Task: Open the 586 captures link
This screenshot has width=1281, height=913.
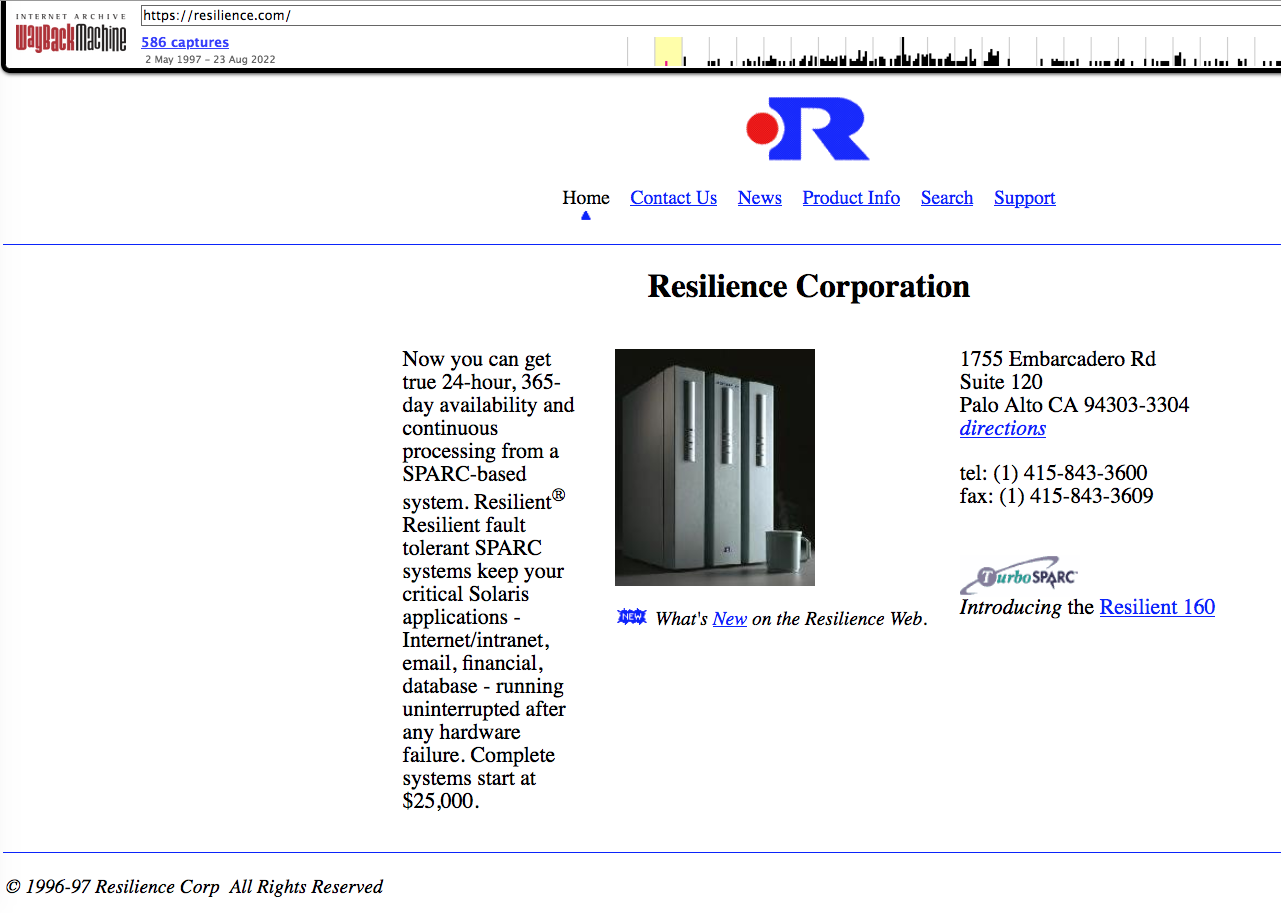Action: [x=185, y=42]
